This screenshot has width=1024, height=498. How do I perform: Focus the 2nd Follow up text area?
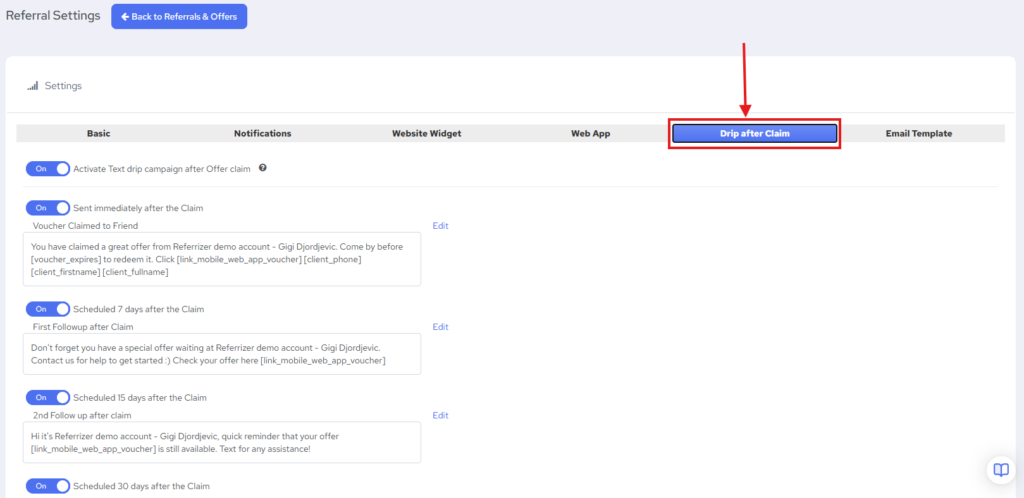223,442
